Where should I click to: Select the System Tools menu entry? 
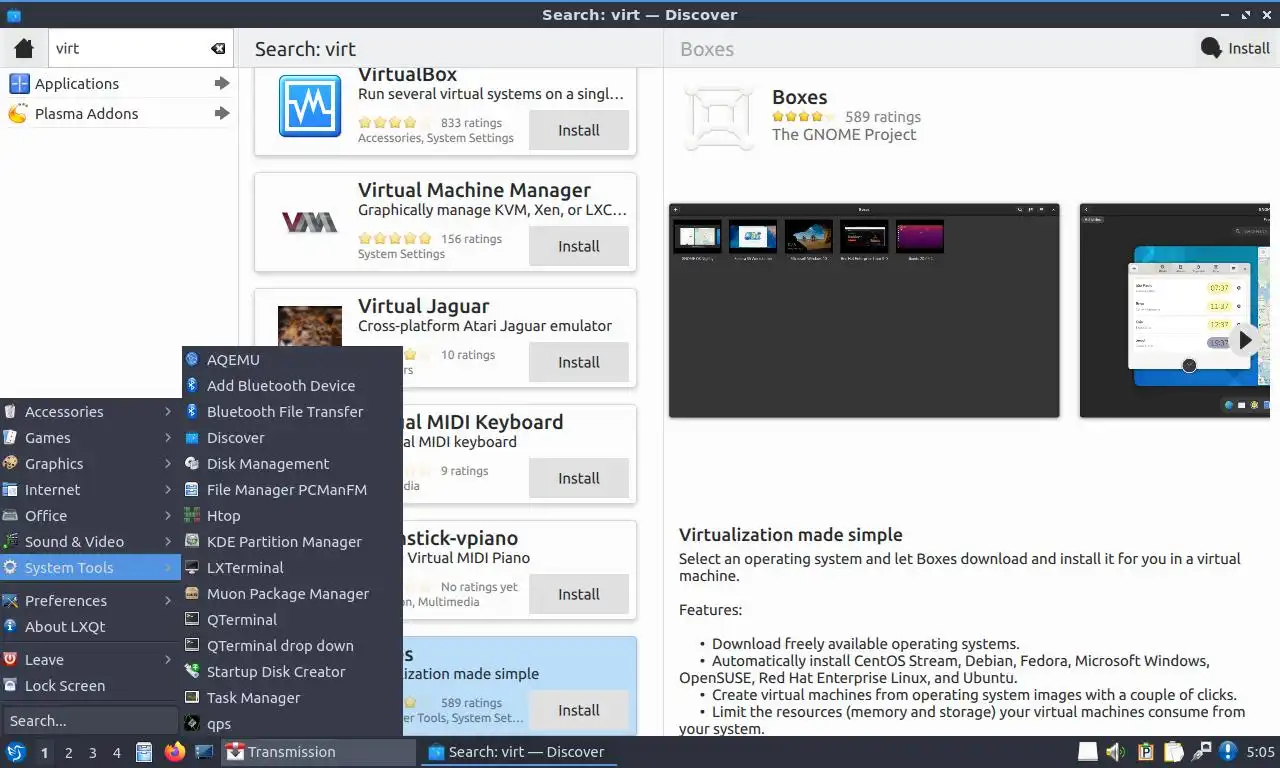coord(90,568)
